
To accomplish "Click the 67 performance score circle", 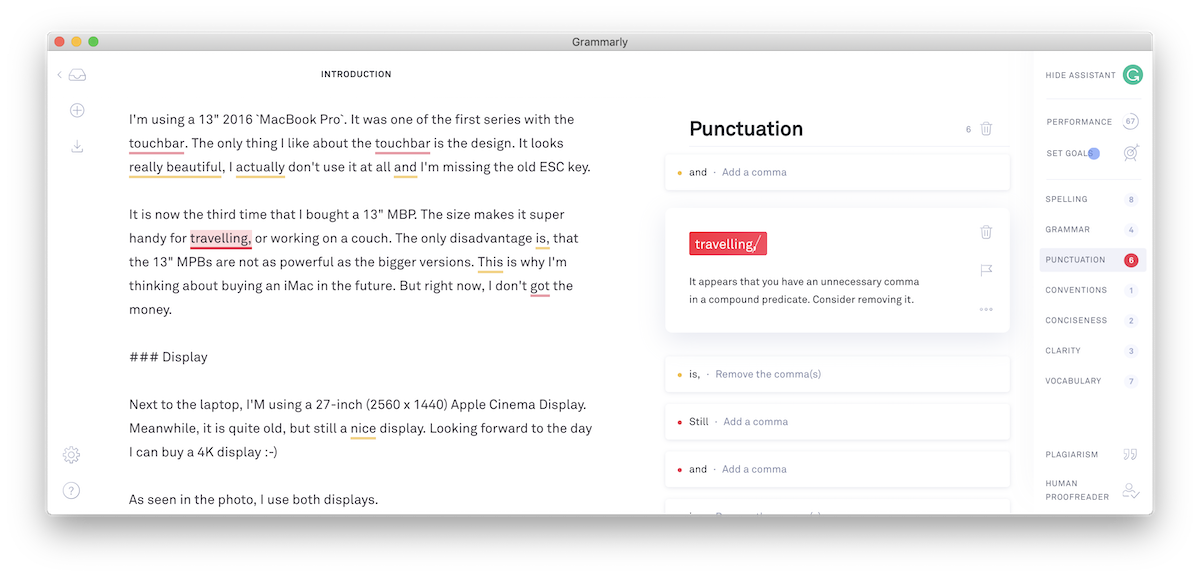I will tap(1131, 122).
